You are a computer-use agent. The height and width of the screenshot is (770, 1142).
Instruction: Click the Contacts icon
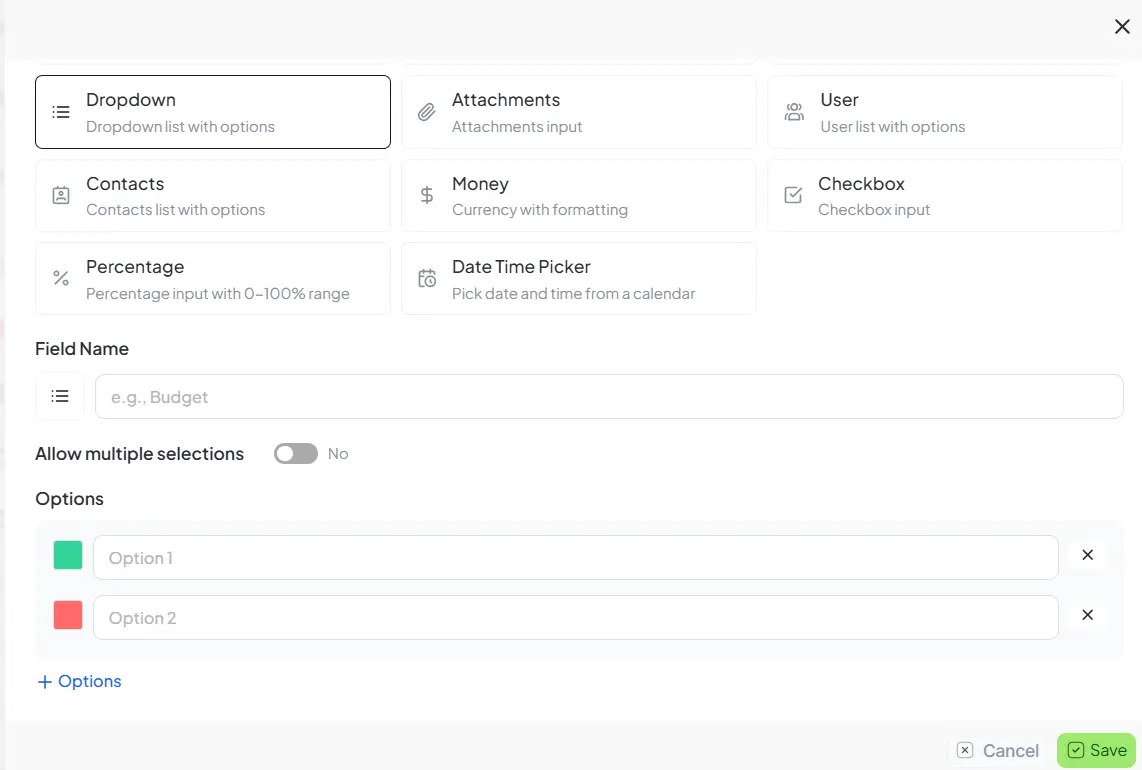60,195
